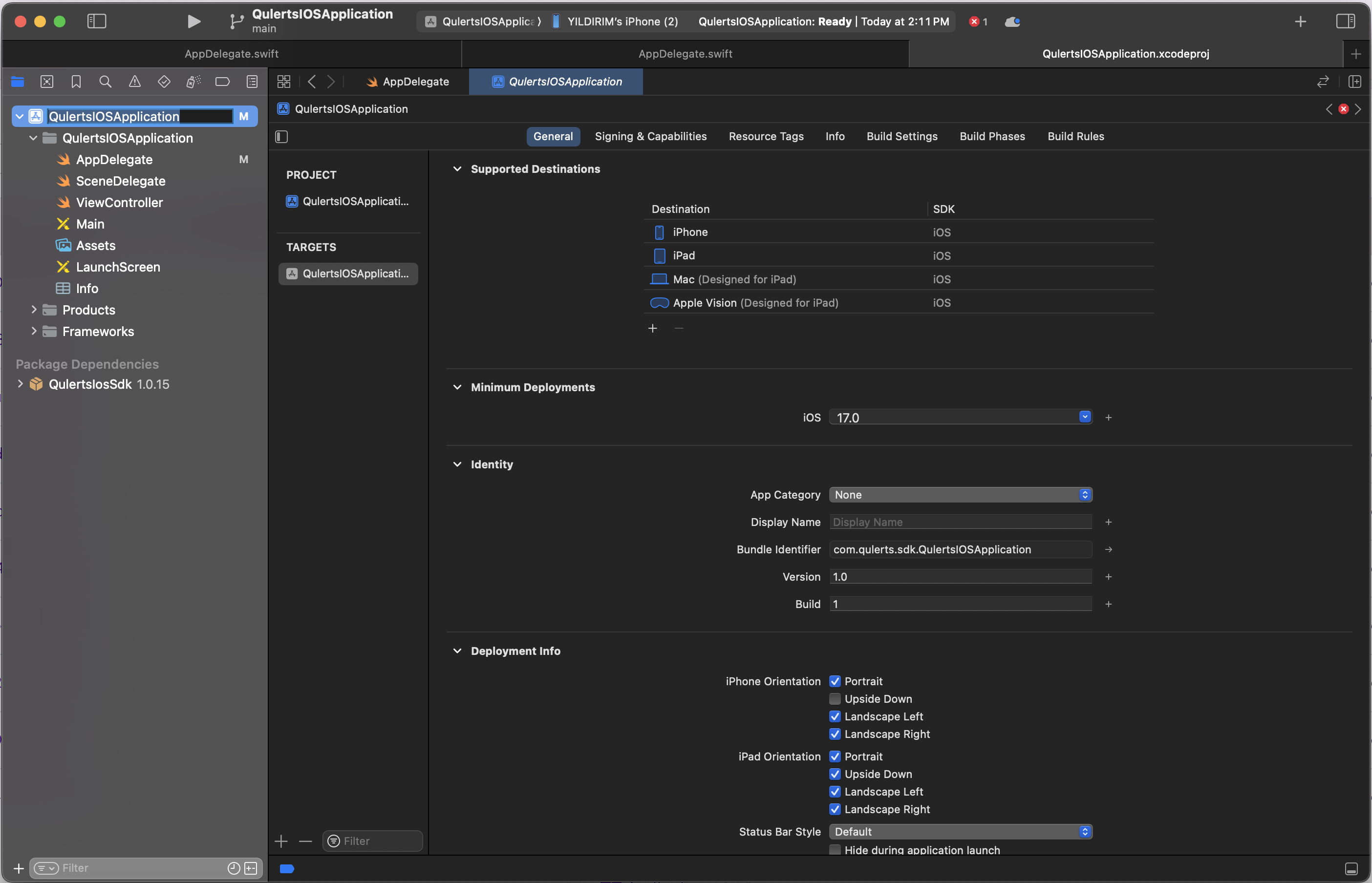Open the Test navigator diamond icon
The image size is (1372, 883).
[164, 82]
